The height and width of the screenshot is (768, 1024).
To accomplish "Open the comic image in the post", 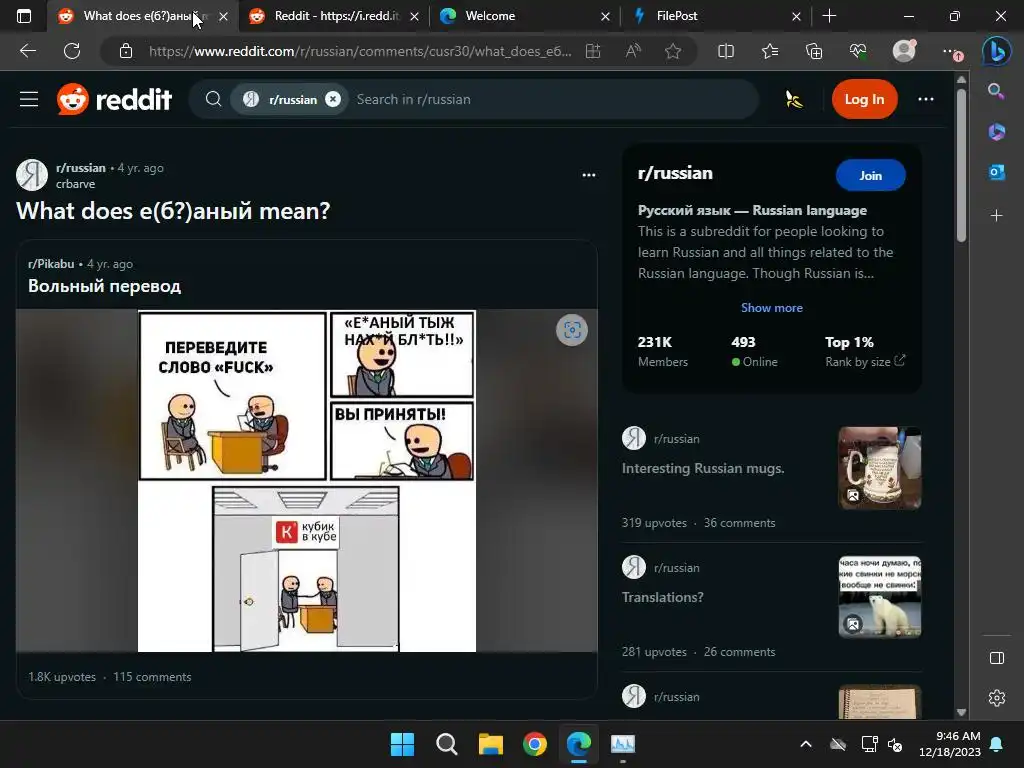I will (307, 481).
